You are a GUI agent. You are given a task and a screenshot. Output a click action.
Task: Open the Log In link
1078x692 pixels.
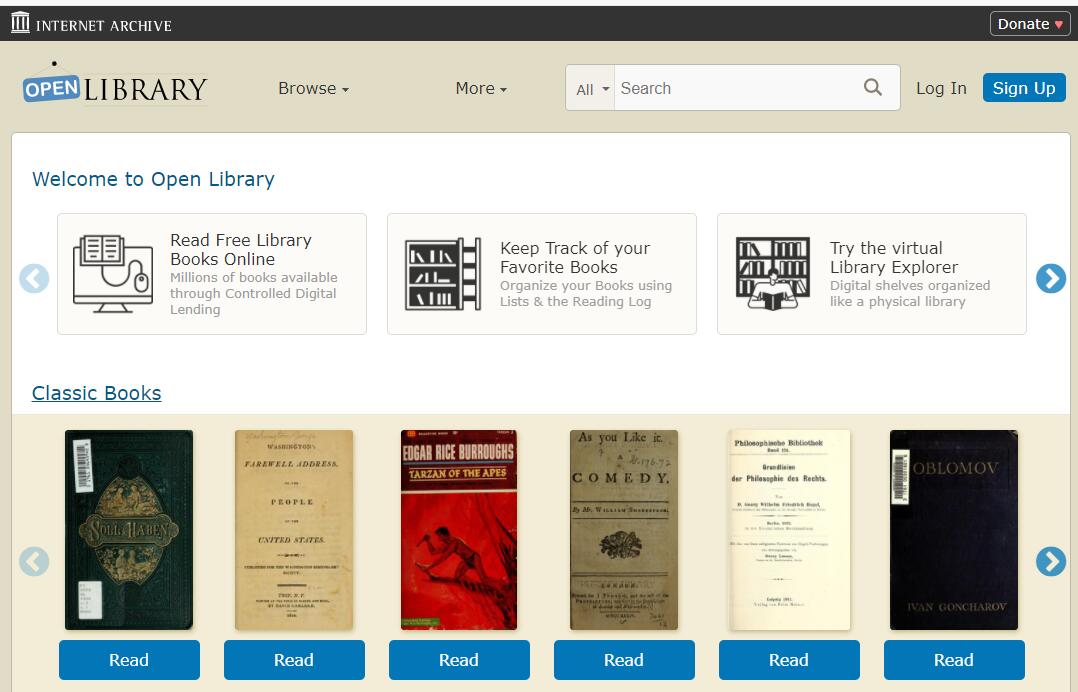[x=941, y=89]
